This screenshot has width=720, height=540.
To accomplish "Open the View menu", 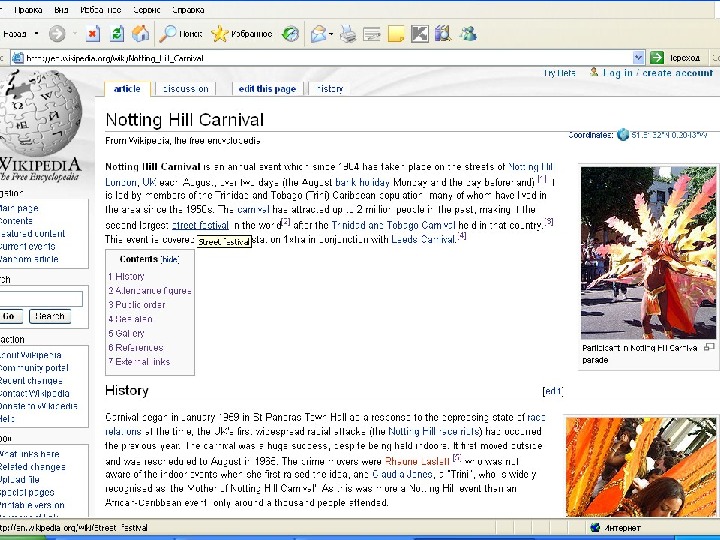I will pos(61,10).
